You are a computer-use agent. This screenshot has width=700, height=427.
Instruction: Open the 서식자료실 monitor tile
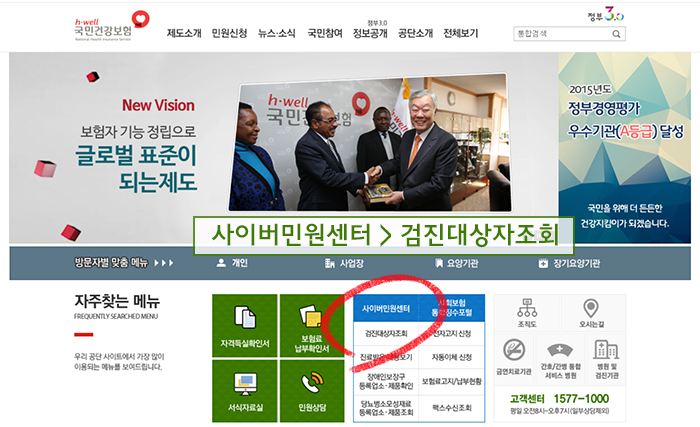(245, 391)
